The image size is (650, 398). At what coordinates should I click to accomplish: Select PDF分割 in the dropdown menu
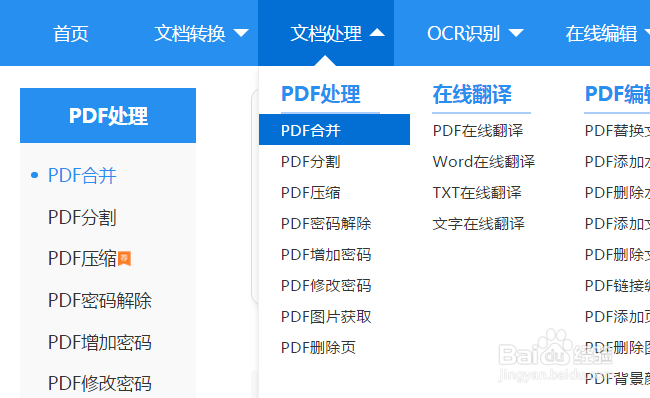pyautogui.click(x=310, y=162)
